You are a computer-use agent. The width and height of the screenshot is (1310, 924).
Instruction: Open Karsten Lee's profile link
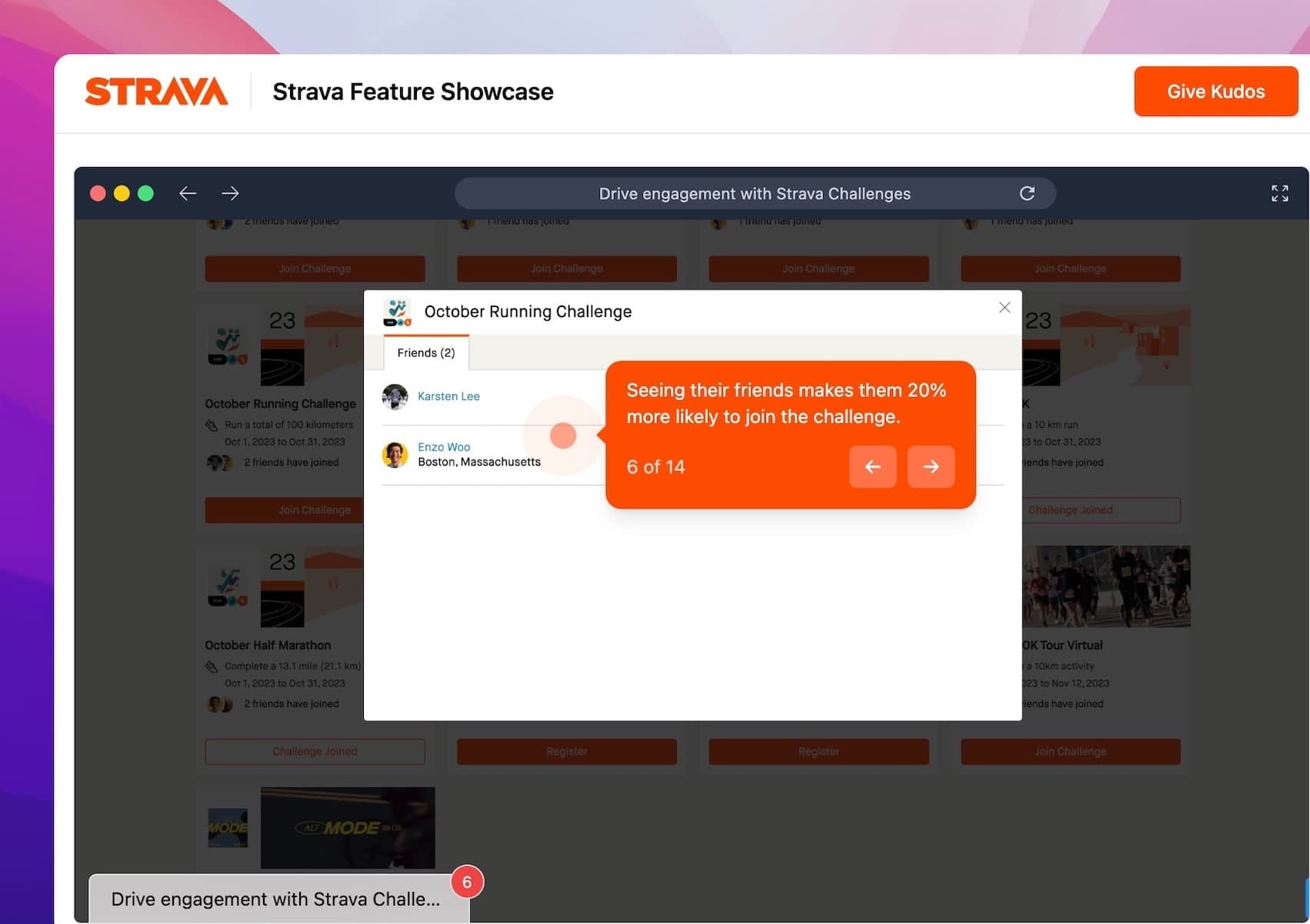click(448, 396)
